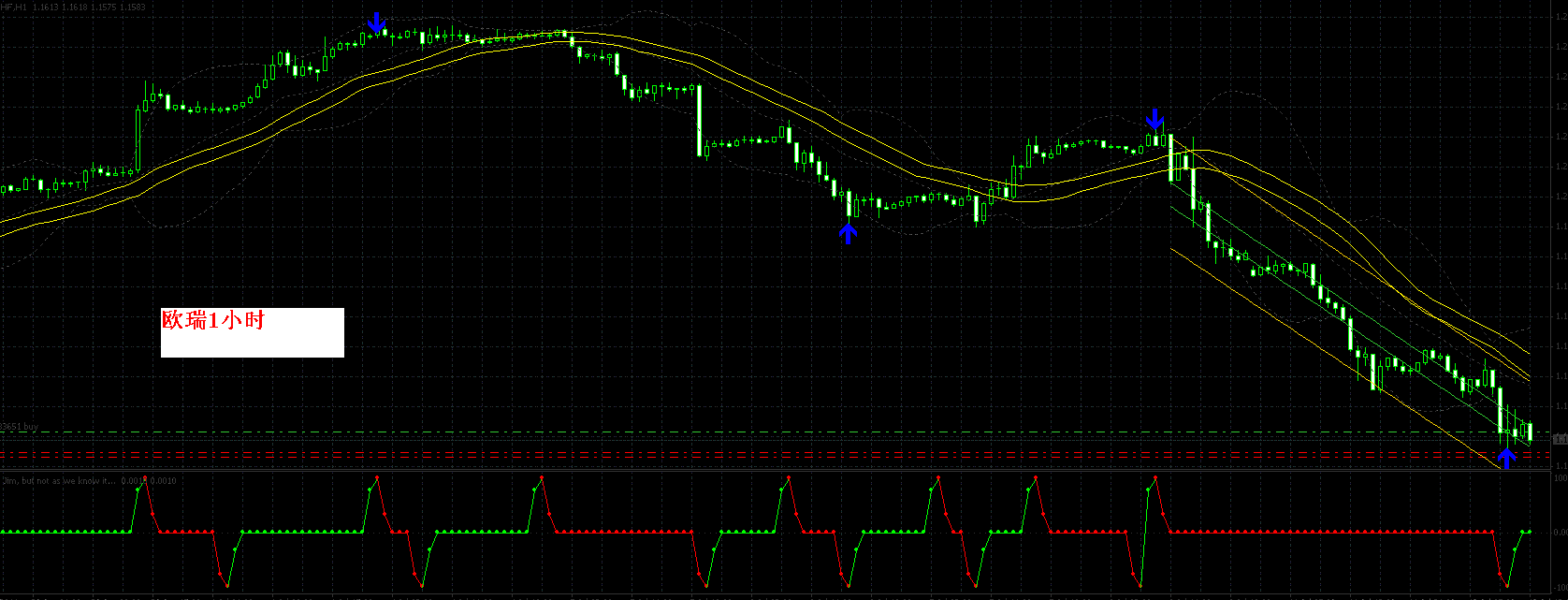This screenshot has width=1568, height=600.
Task: Select the #3651 buy order label
Action: [20, 427]
